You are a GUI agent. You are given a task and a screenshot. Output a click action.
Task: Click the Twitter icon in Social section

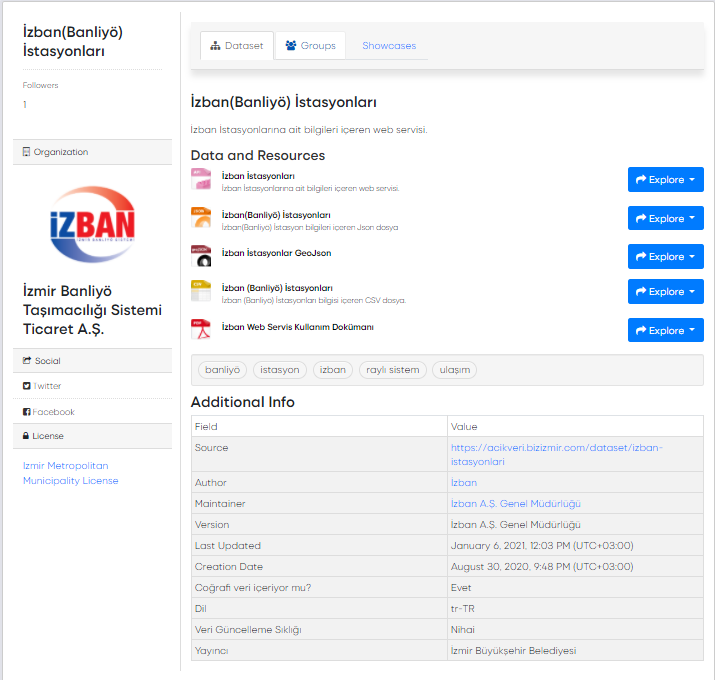(27, 386)
